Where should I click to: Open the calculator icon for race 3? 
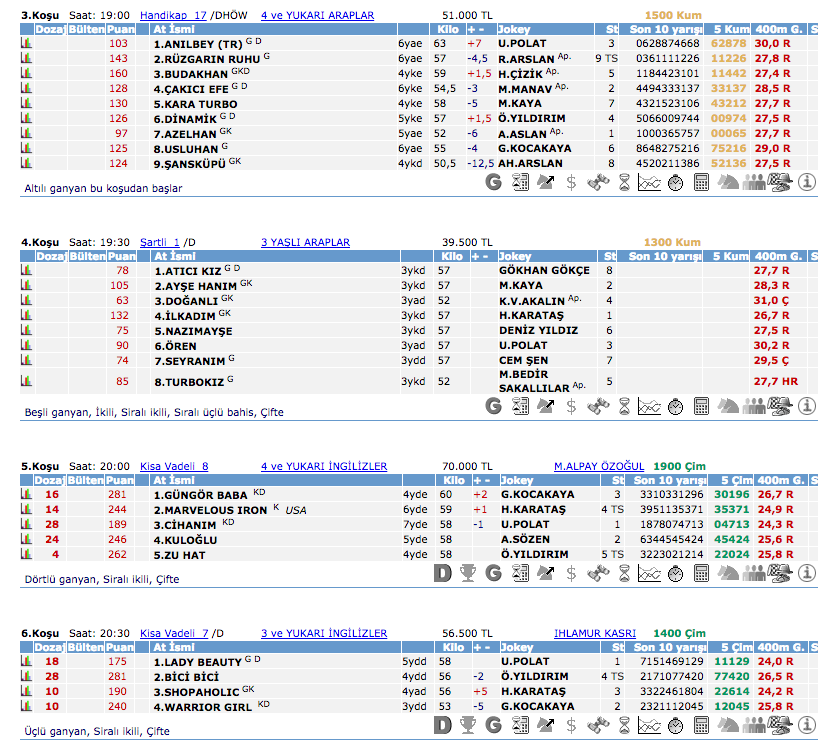click(x=701, y=182)
